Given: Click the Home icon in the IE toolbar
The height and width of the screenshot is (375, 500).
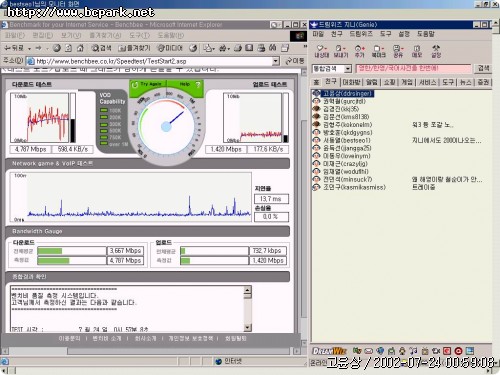Looking at the screenshot, I should [x=80, y=48].
